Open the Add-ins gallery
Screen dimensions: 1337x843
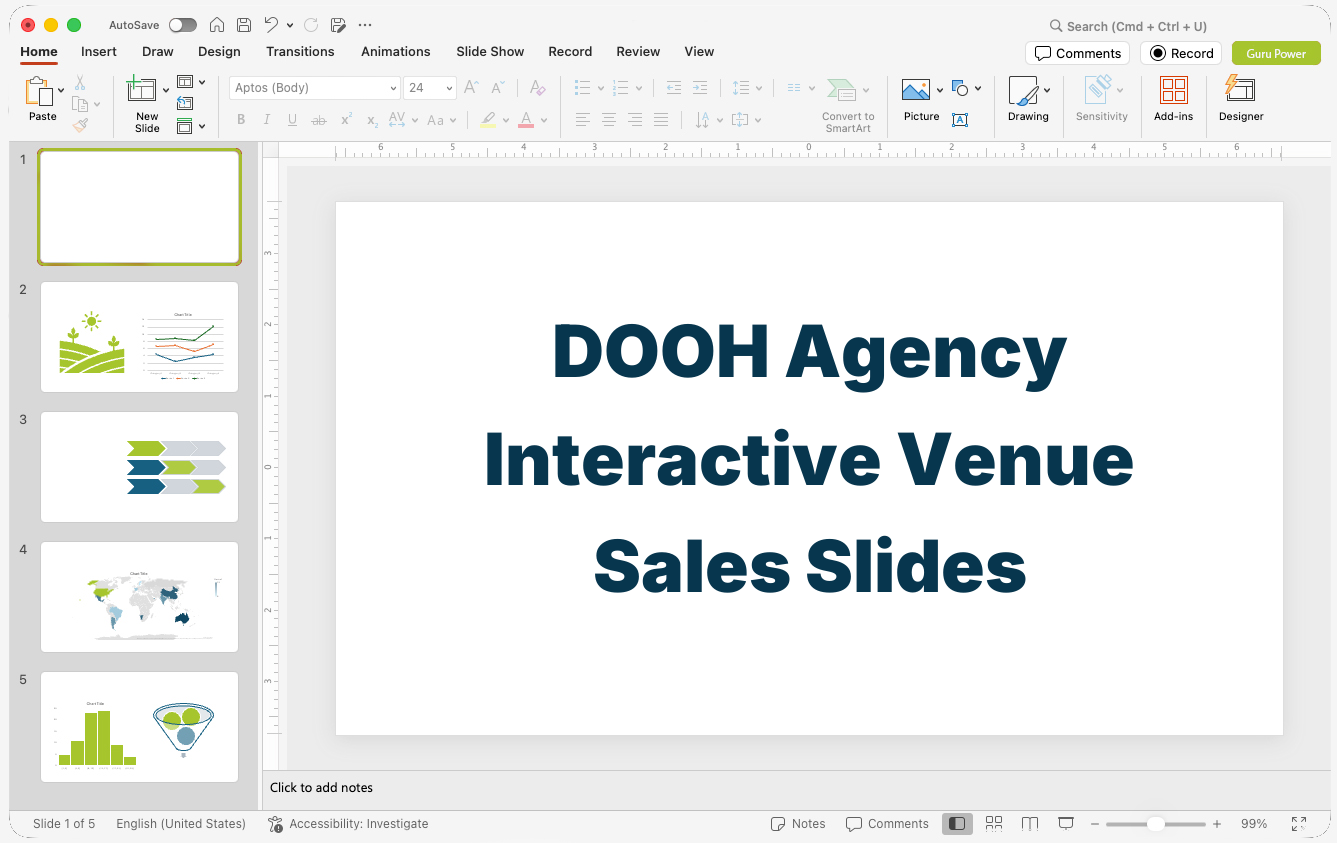tap(1174, 98)
